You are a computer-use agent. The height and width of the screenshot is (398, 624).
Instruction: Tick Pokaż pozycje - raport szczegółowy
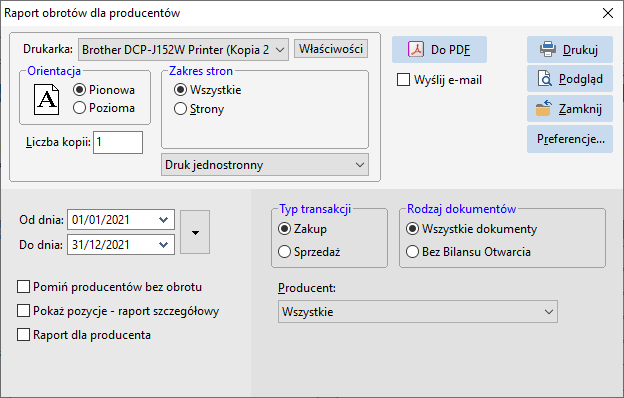[23, 310]
